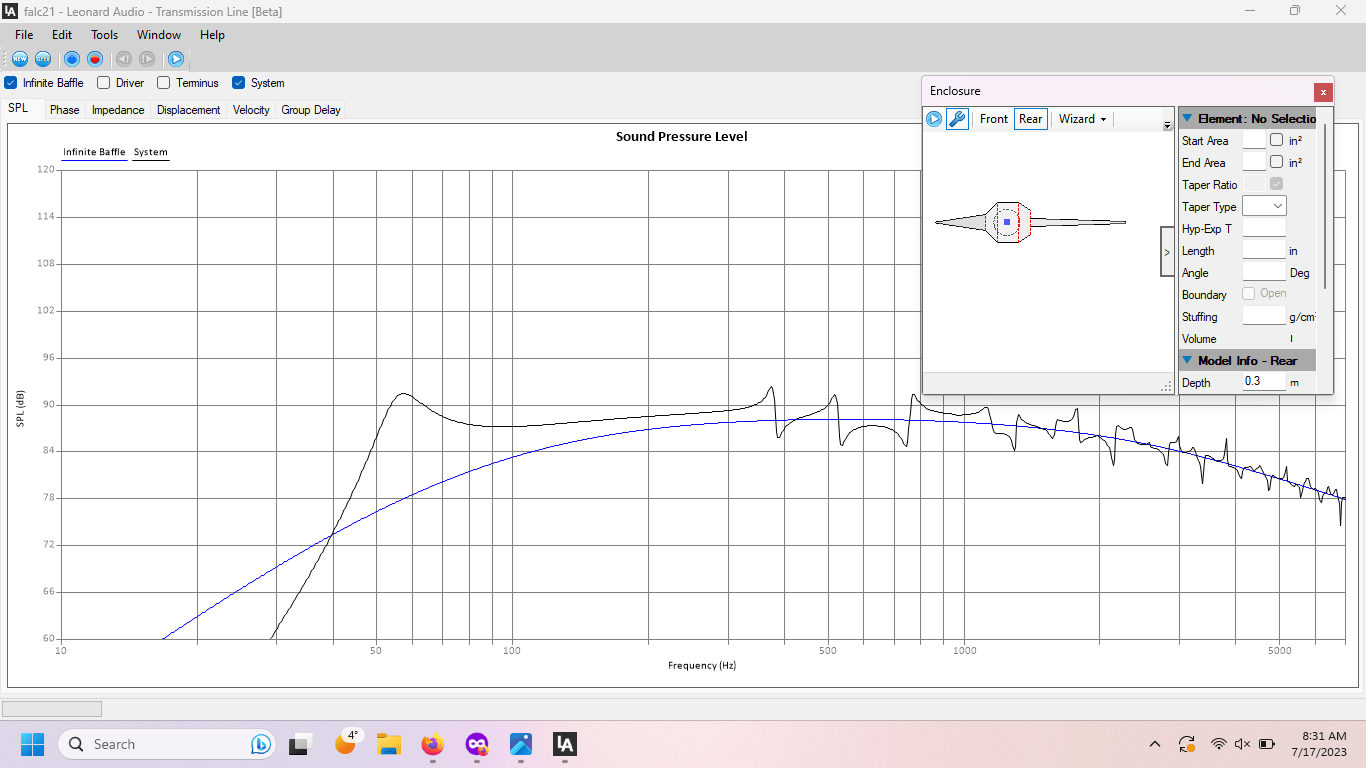Open the Edit menu

(62, 34)
